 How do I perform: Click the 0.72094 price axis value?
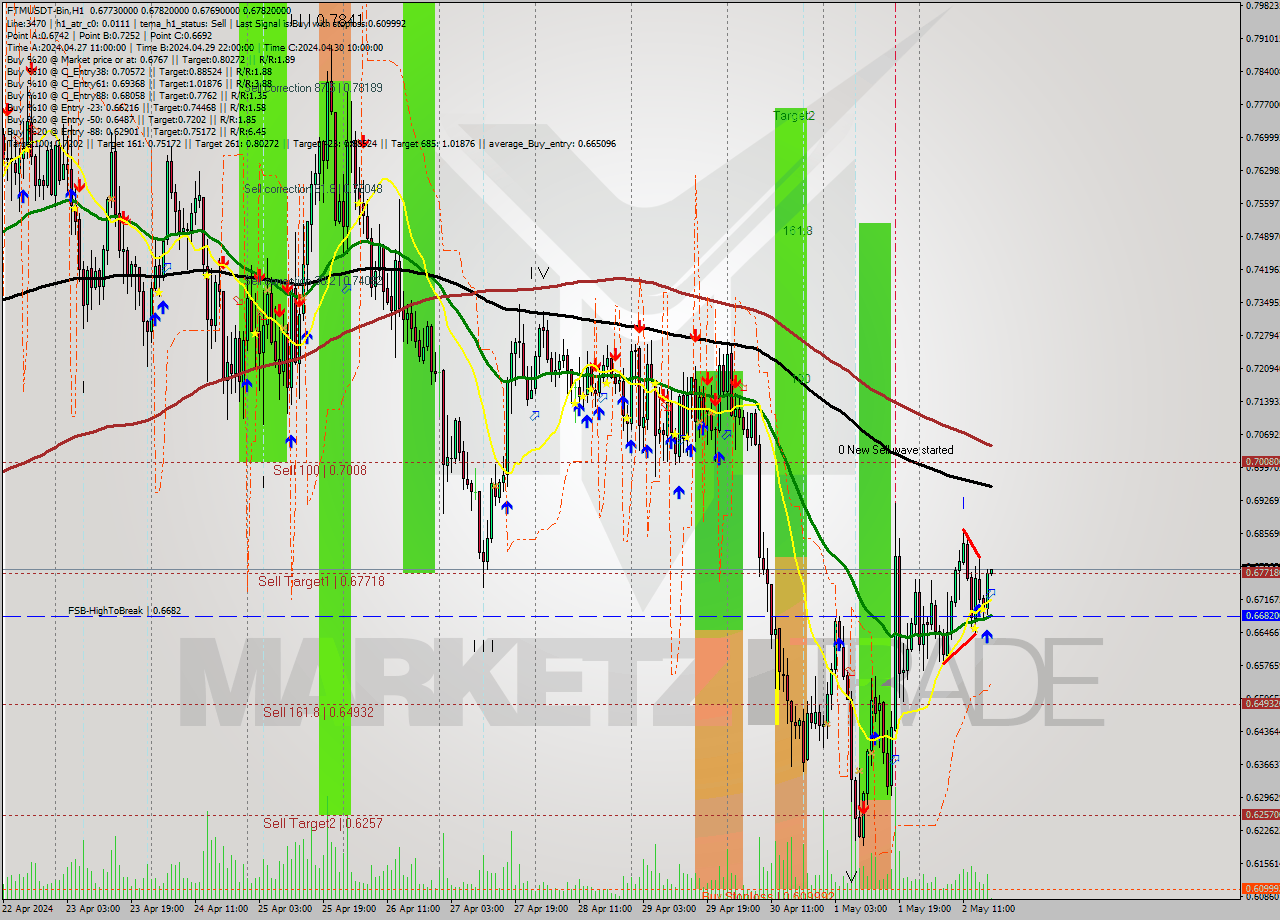1262,369
